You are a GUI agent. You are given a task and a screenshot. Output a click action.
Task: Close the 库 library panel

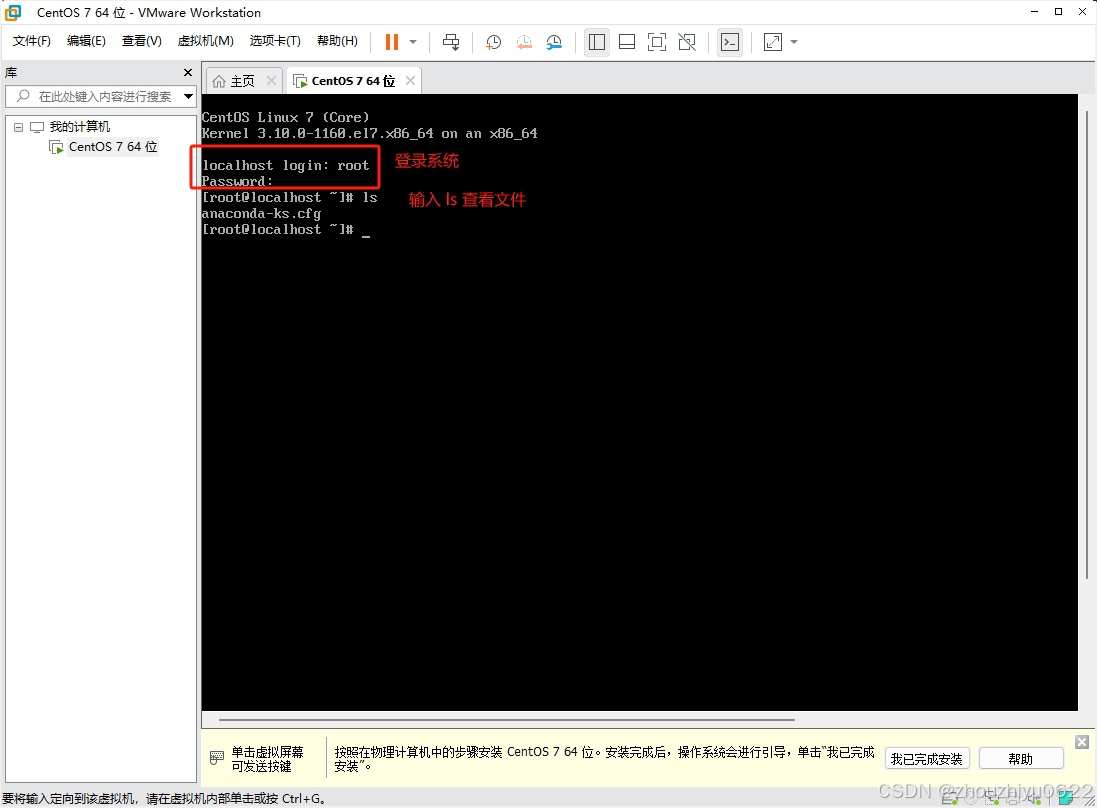coord(187,73)
